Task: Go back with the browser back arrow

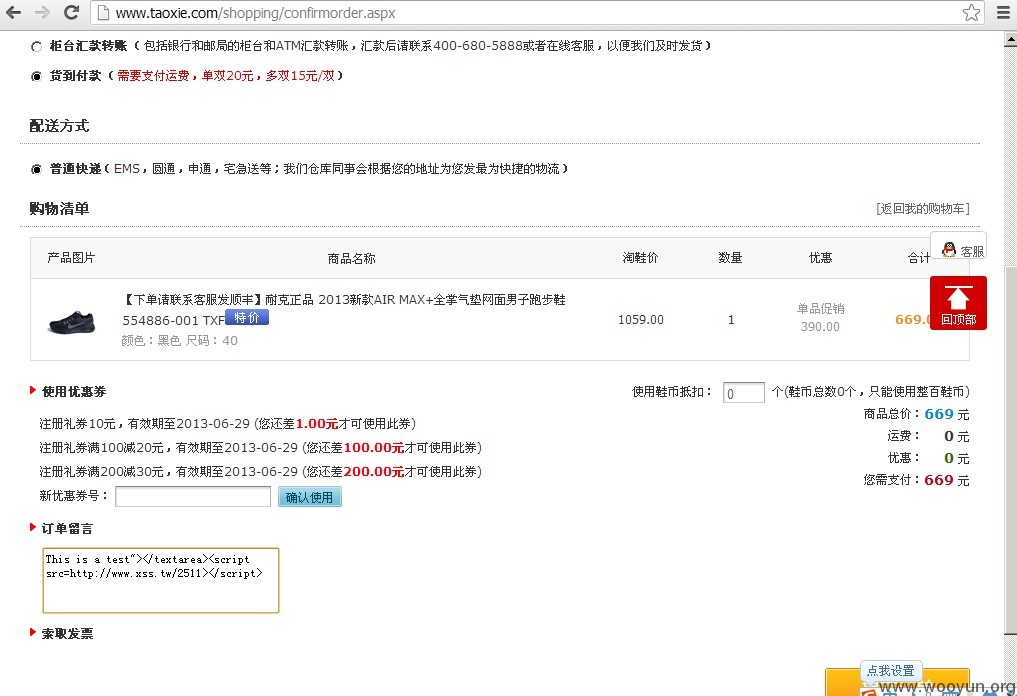Action: 13,12
